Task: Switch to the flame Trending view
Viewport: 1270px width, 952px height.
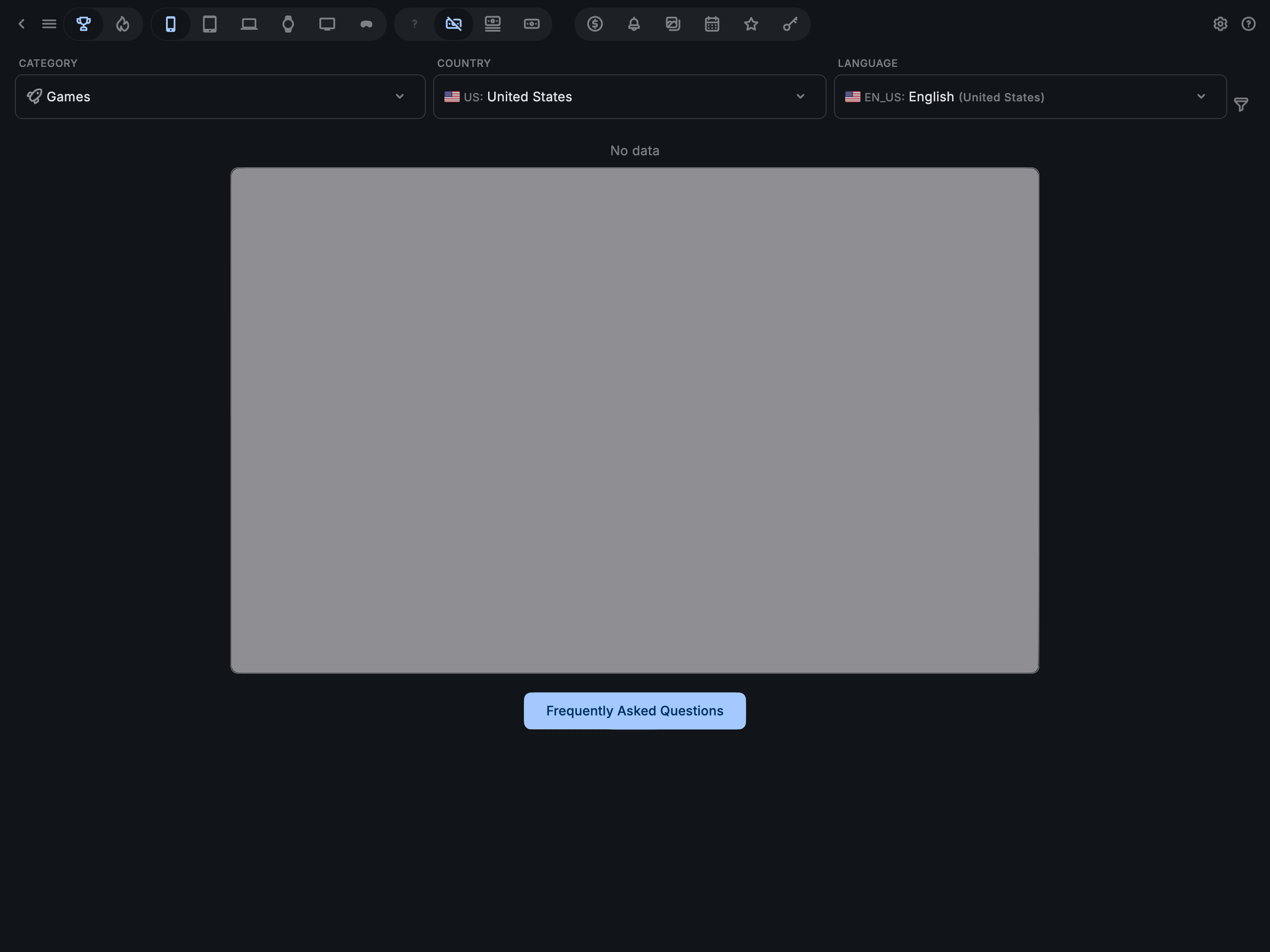Action: coord(122,24)
